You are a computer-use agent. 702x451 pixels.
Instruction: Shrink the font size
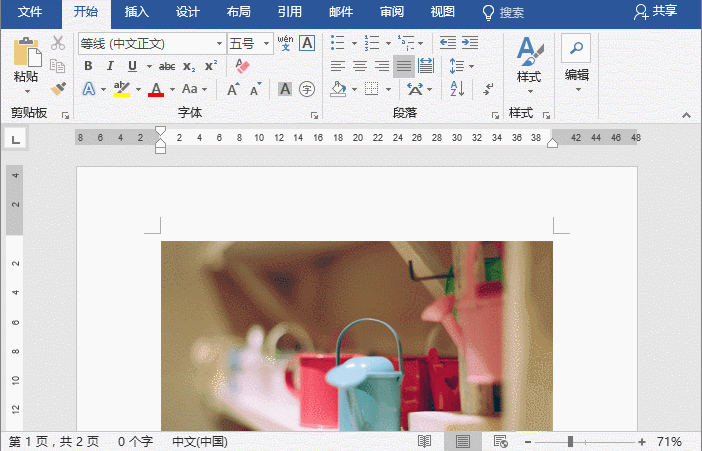pos(256,89)
